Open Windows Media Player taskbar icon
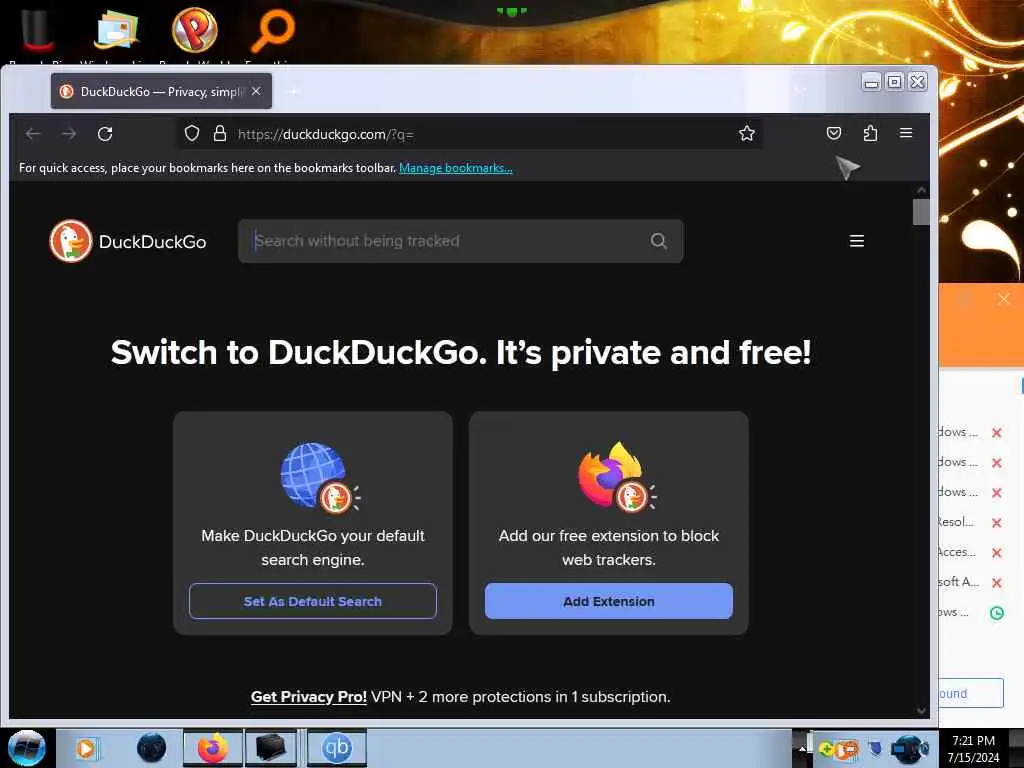This screenshot has width=1024, height=768. pos(86,748)
